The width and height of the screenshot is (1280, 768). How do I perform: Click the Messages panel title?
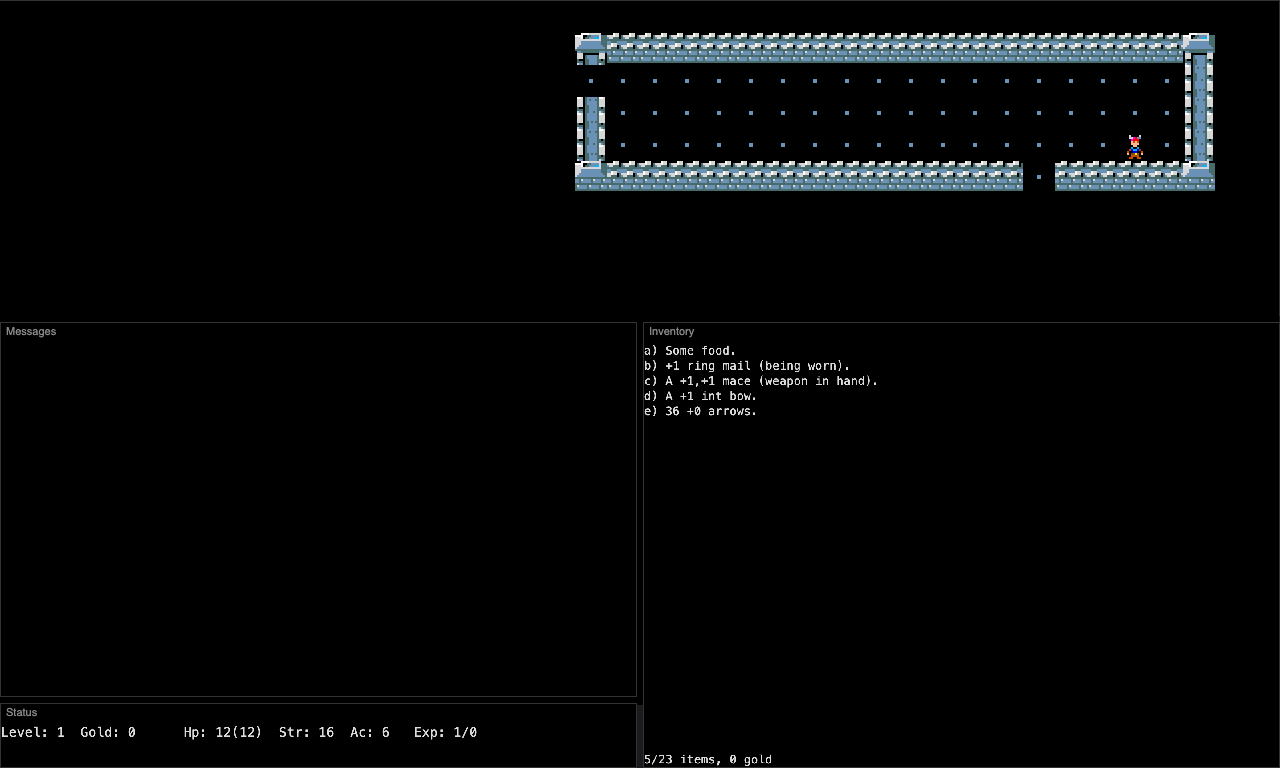pos(31,331)
